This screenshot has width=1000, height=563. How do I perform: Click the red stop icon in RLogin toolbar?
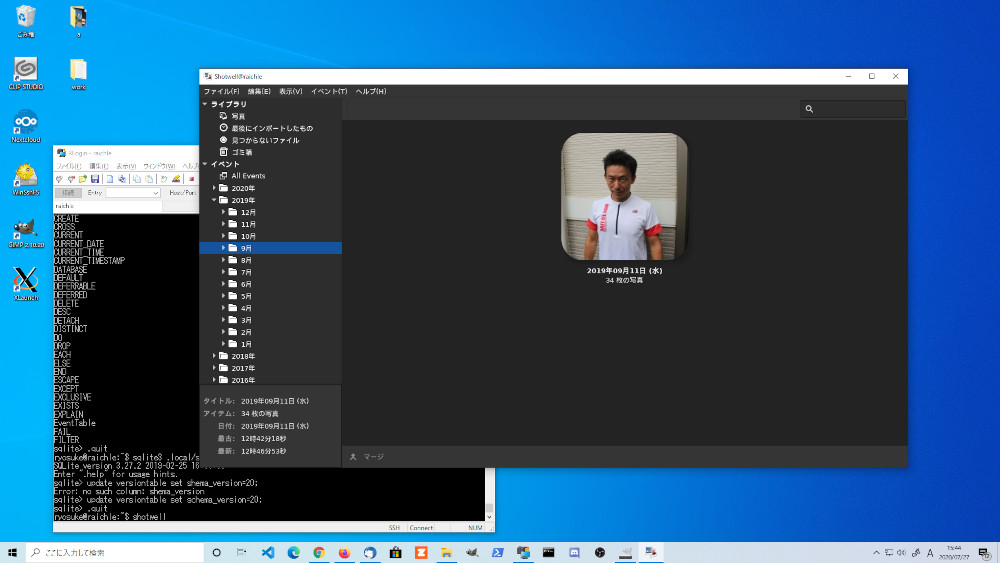click(x=191, y=179)
